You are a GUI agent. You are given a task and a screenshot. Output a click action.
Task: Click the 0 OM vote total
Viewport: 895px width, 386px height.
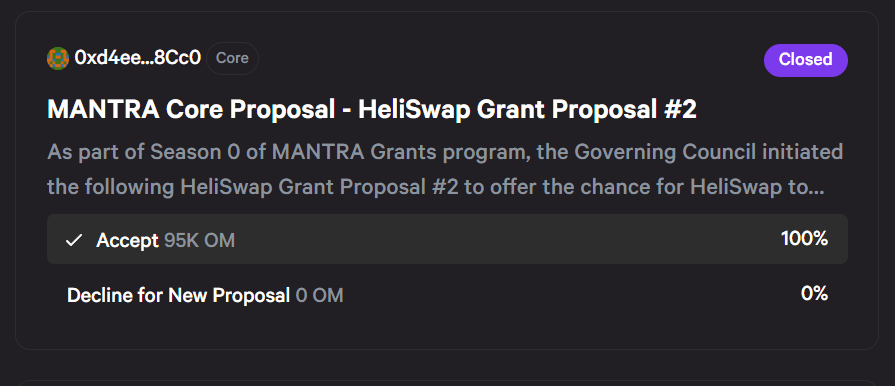coord(319,295)
